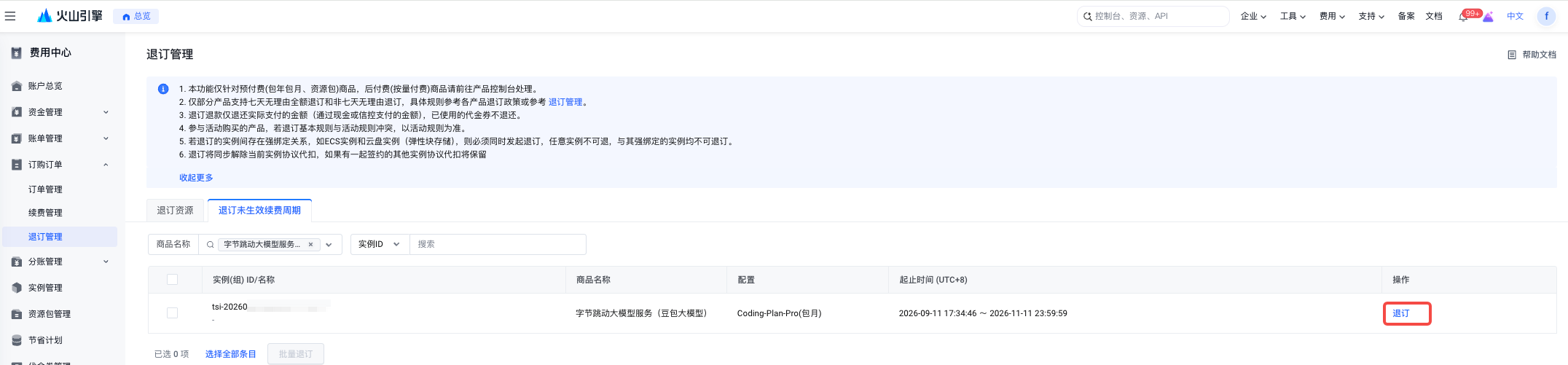Open the user avatar f

[x=1546, y=16]
